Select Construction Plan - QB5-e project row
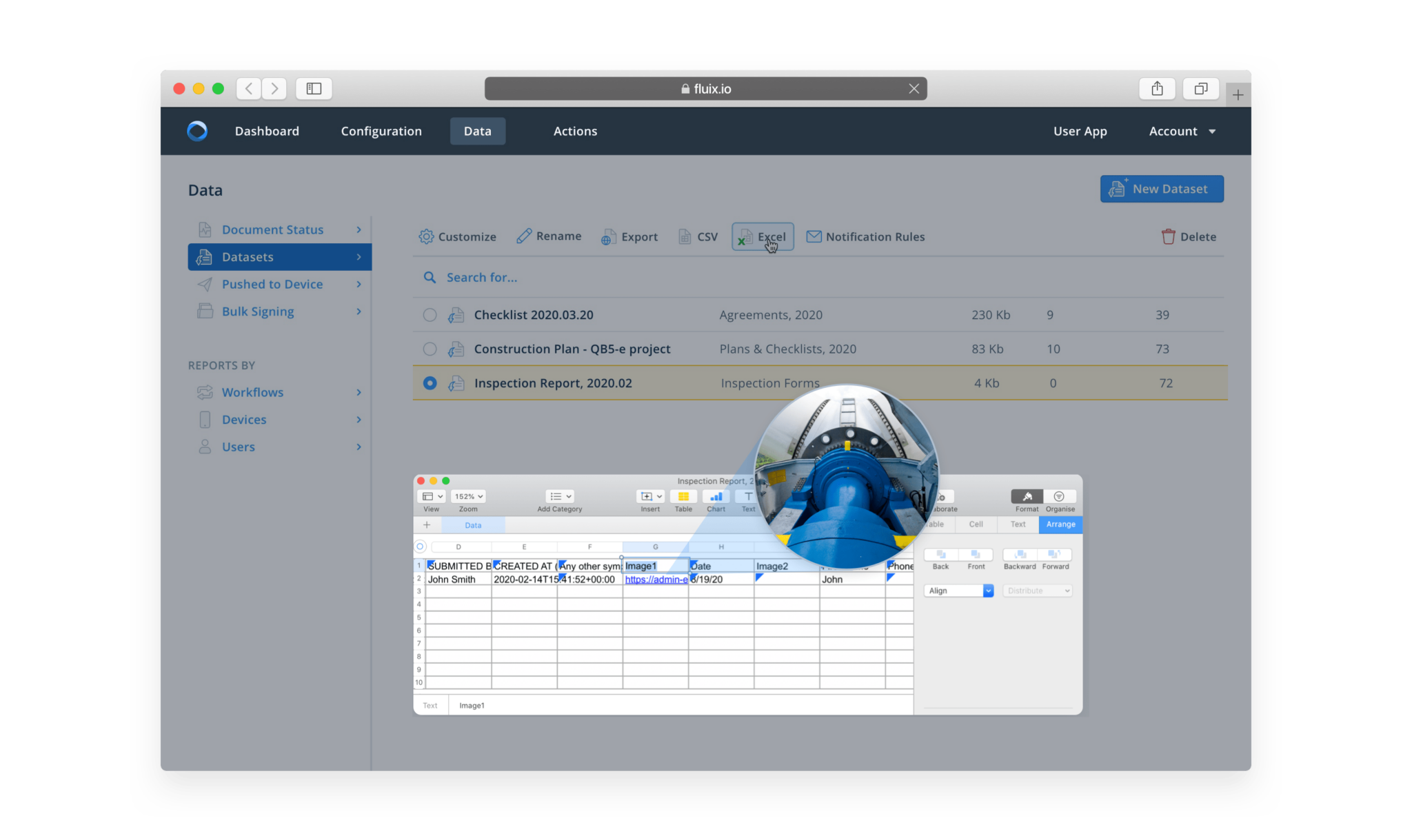The image size is (1412, 840). point(430,349)
